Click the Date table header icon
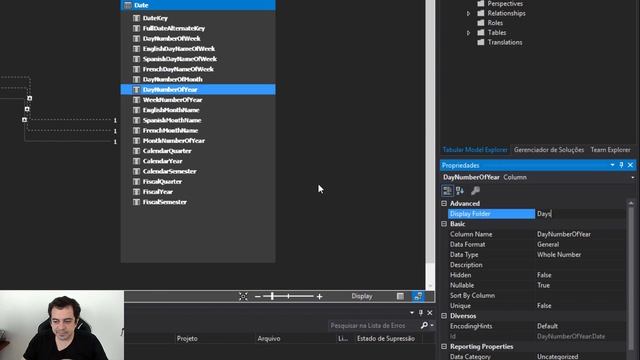Viewport: 640px width, 360px height. 128,5
